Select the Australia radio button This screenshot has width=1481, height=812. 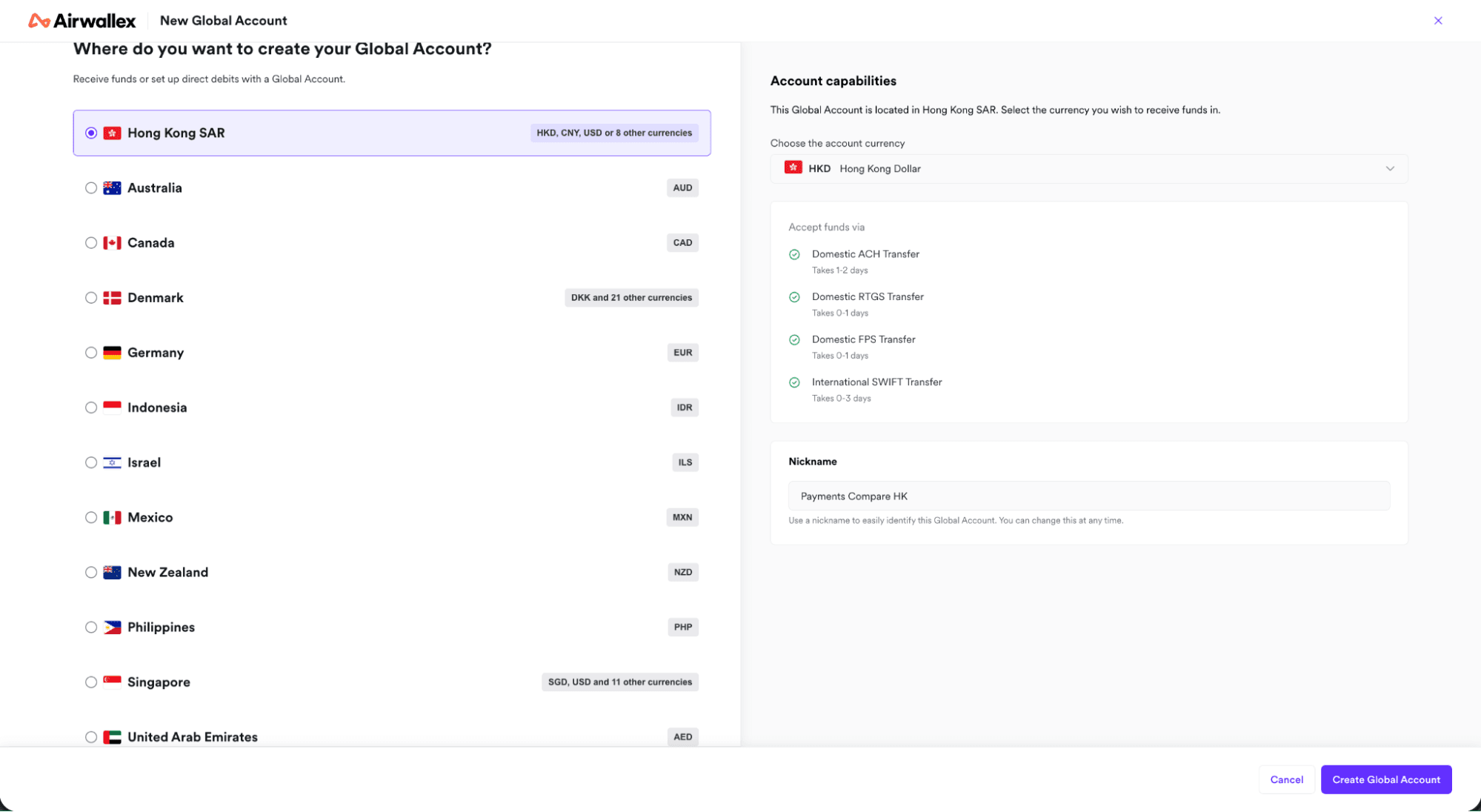91,188
